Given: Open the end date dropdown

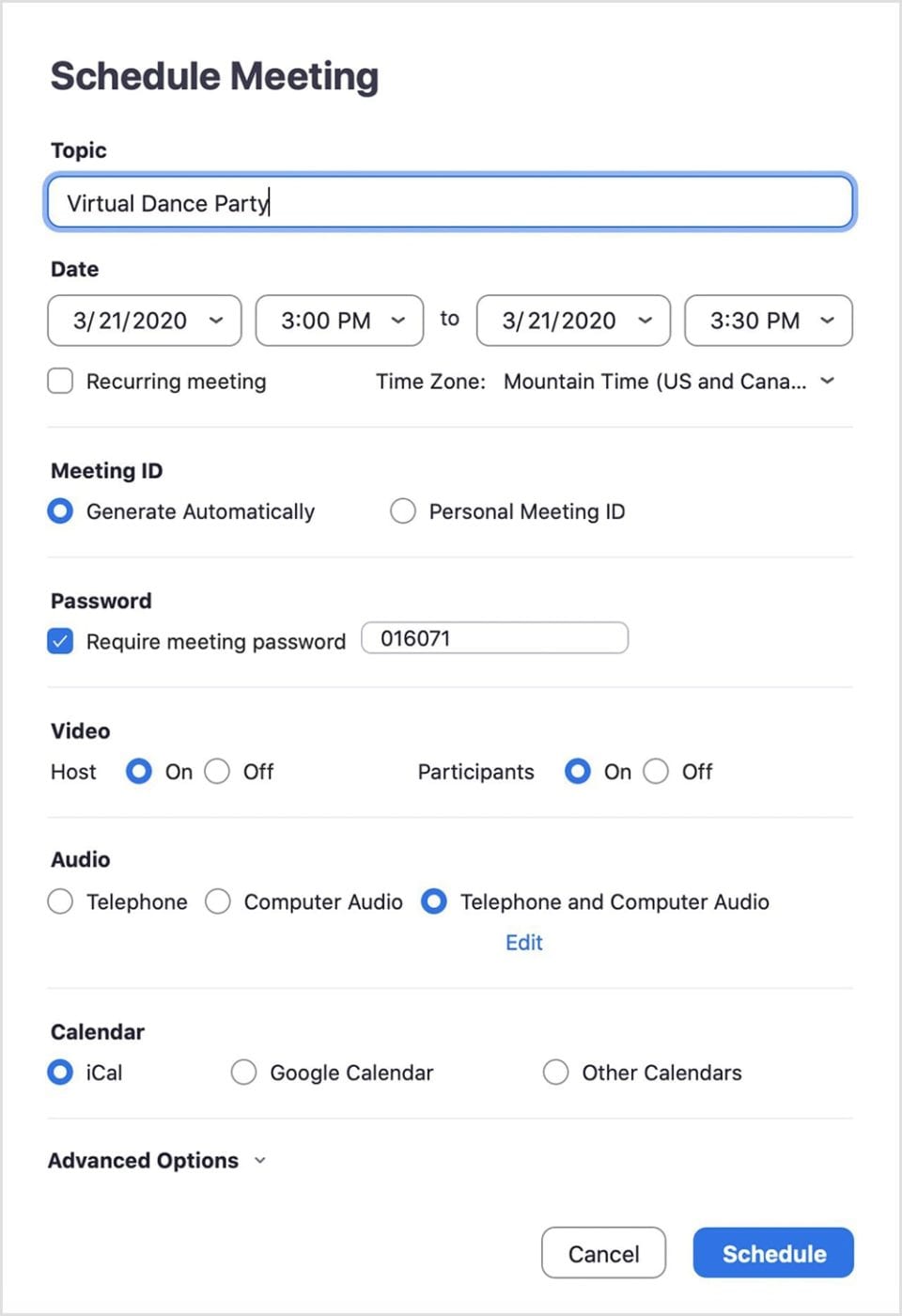Looking at the screenshot, I should click(x=573, y=321).
